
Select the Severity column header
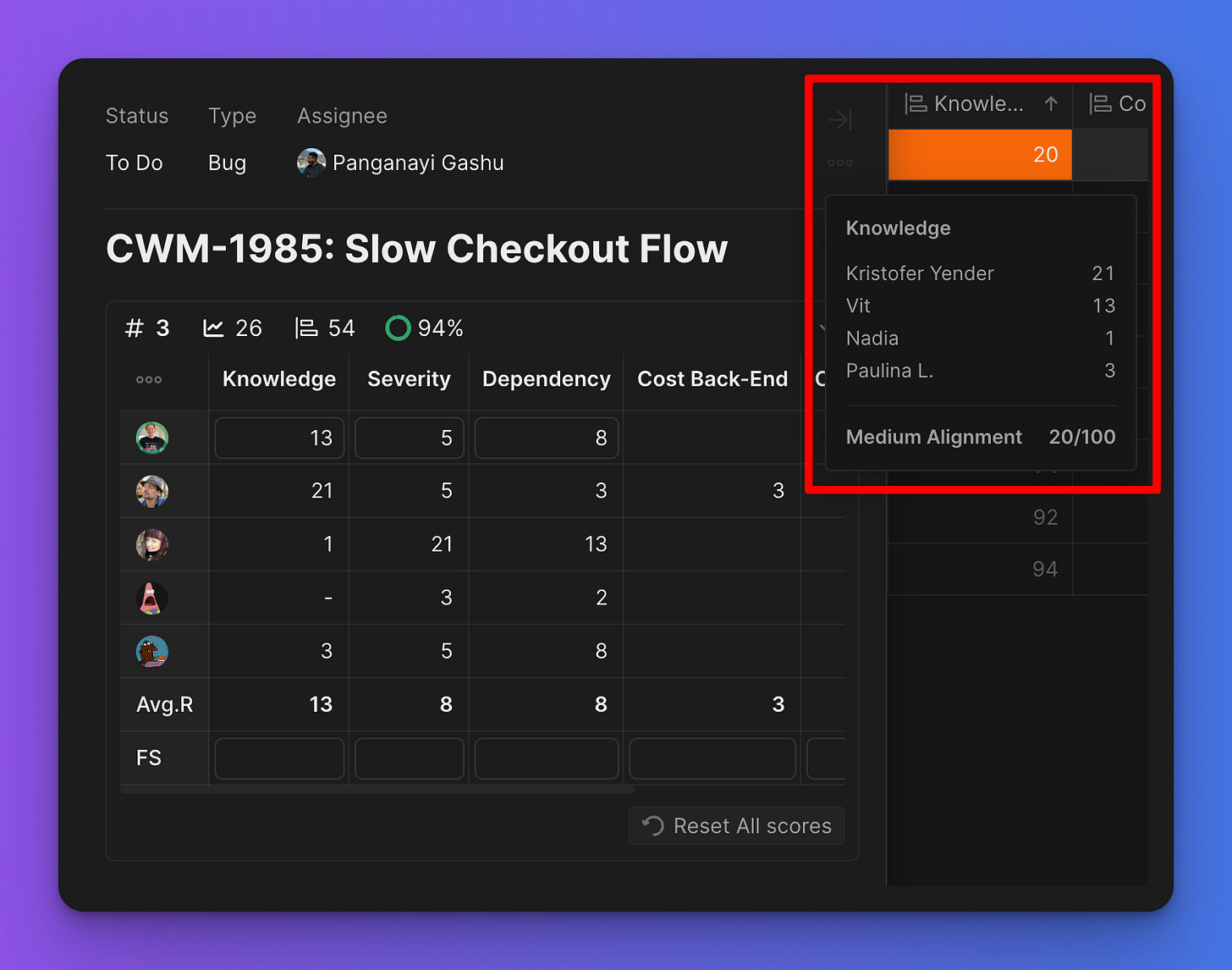click(x=409, y=379)
